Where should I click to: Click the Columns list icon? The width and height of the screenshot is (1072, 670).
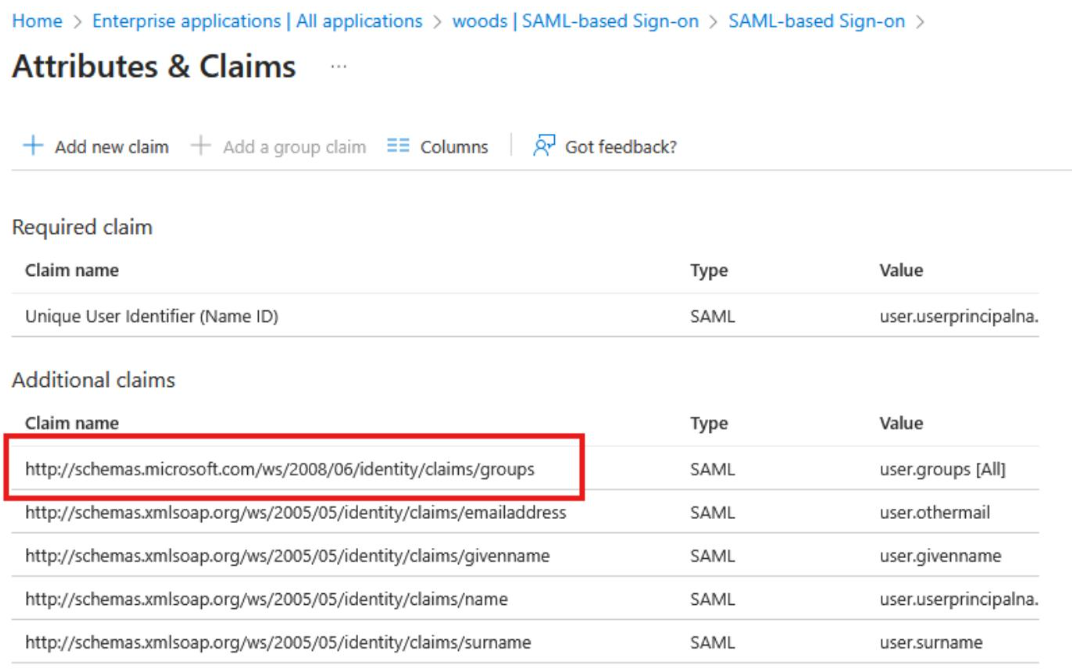(398, 146)
